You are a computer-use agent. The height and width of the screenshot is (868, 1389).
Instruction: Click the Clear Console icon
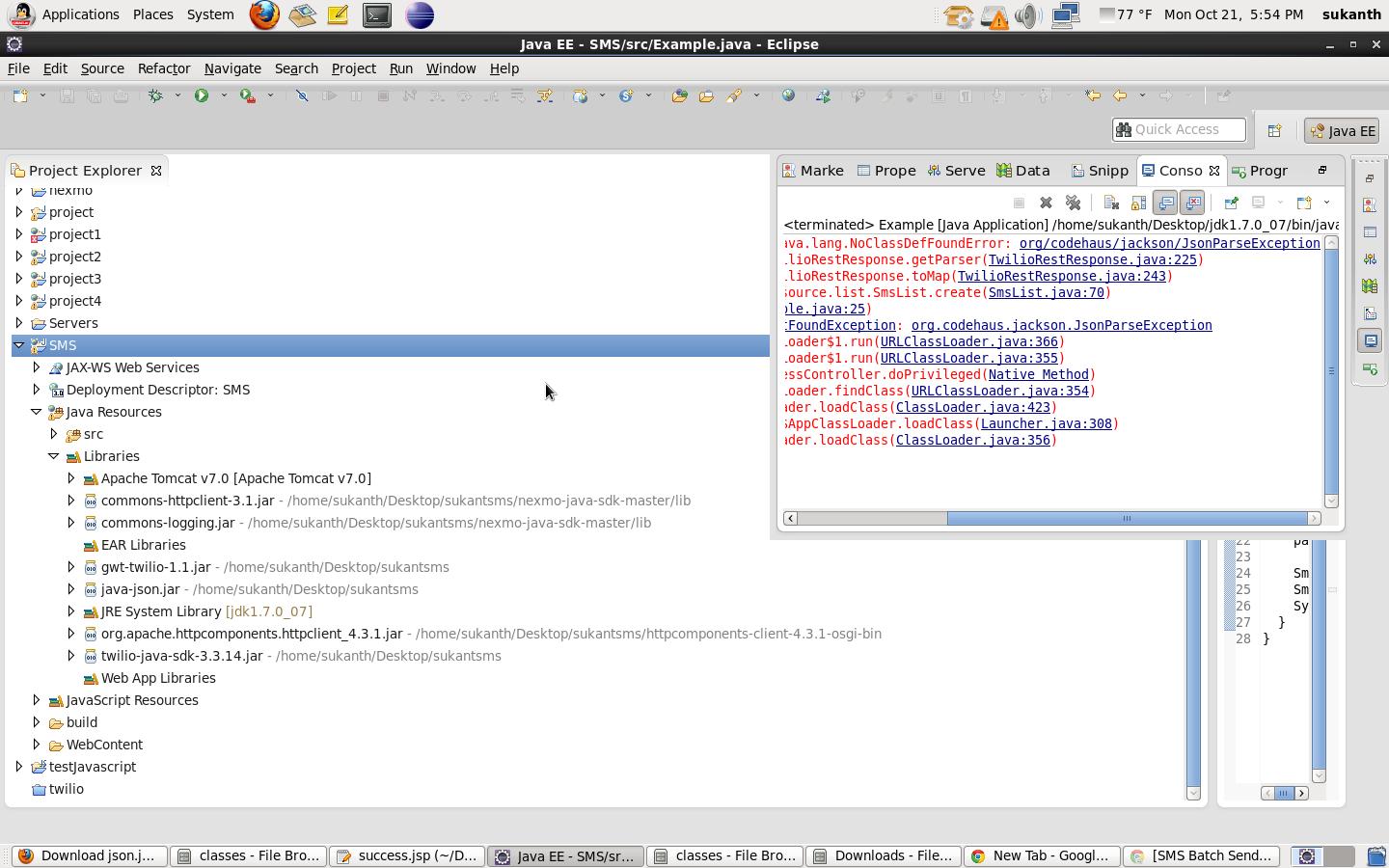1111,203
